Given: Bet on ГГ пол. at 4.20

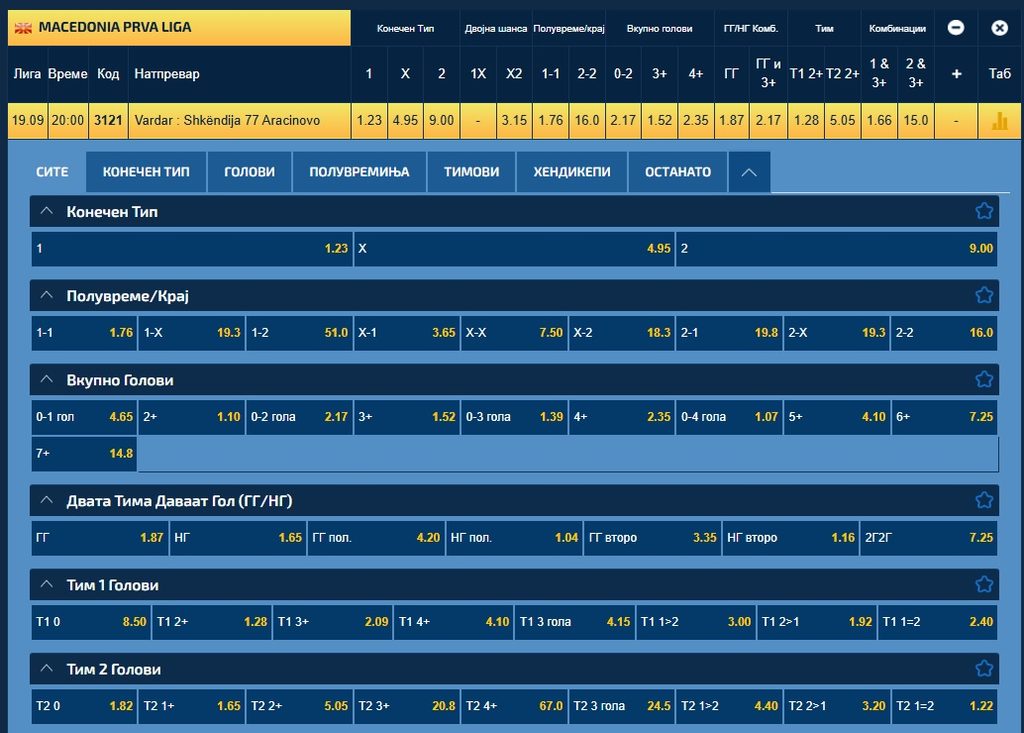Looking at the screenshot, I should [376, 538].
